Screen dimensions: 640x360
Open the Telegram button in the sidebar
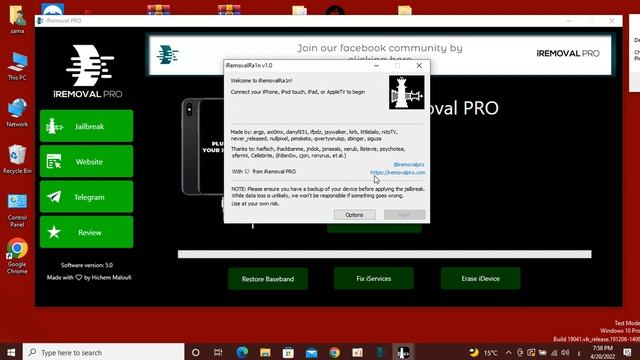[x=87, y=197]
